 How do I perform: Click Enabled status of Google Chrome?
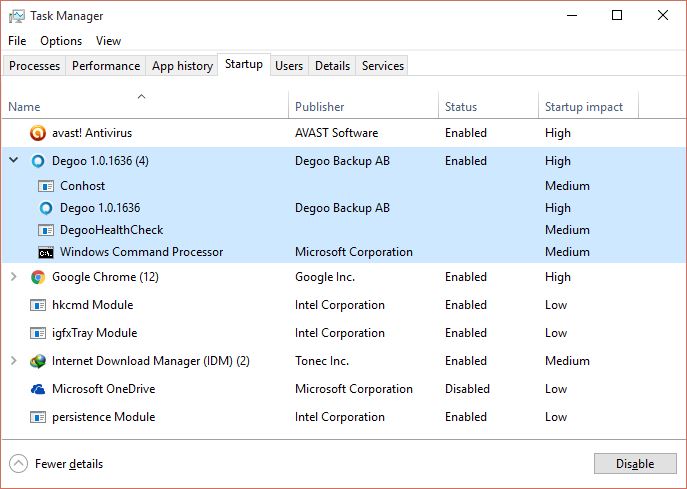click(x=466, y=277)
